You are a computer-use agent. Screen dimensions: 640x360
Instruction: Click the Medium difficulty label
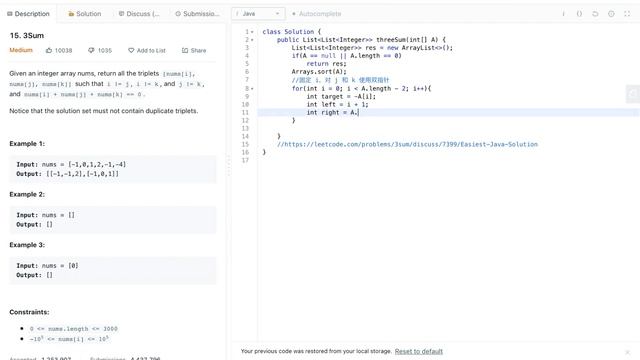click(x=21, y=50)
